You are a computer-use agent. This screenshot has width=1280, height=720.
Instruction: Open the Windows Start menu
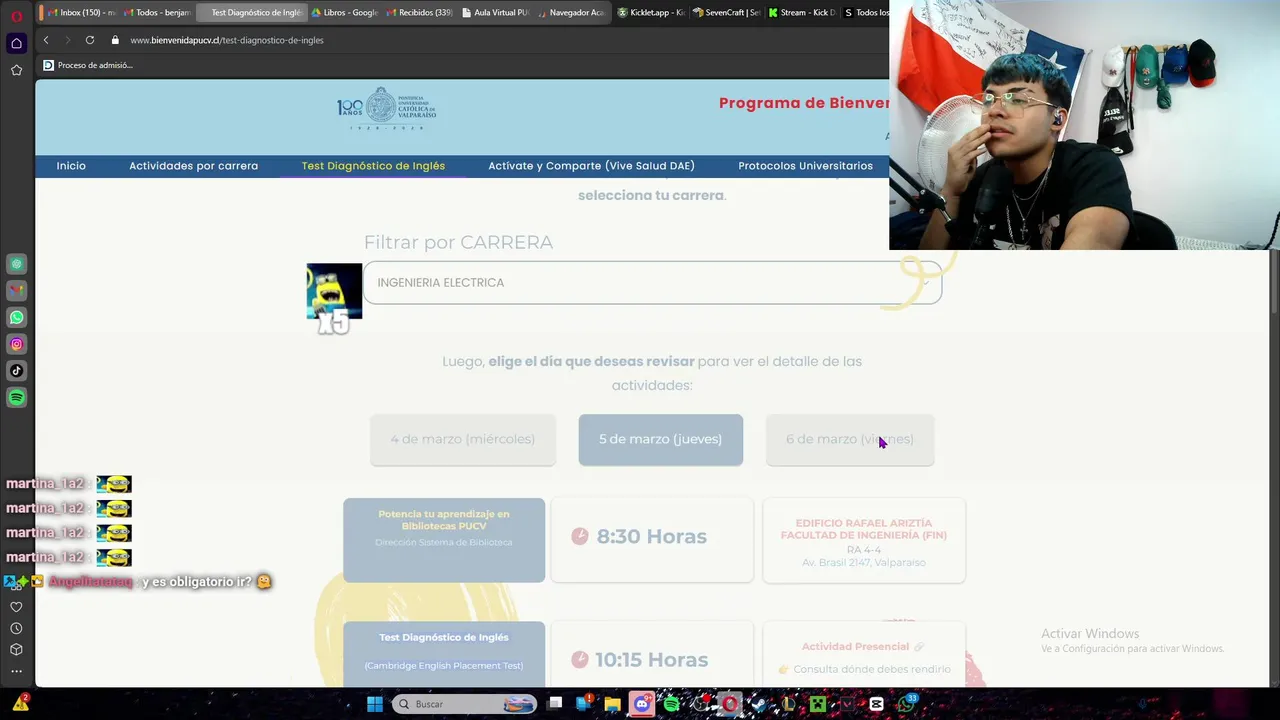tap(375, 704)
